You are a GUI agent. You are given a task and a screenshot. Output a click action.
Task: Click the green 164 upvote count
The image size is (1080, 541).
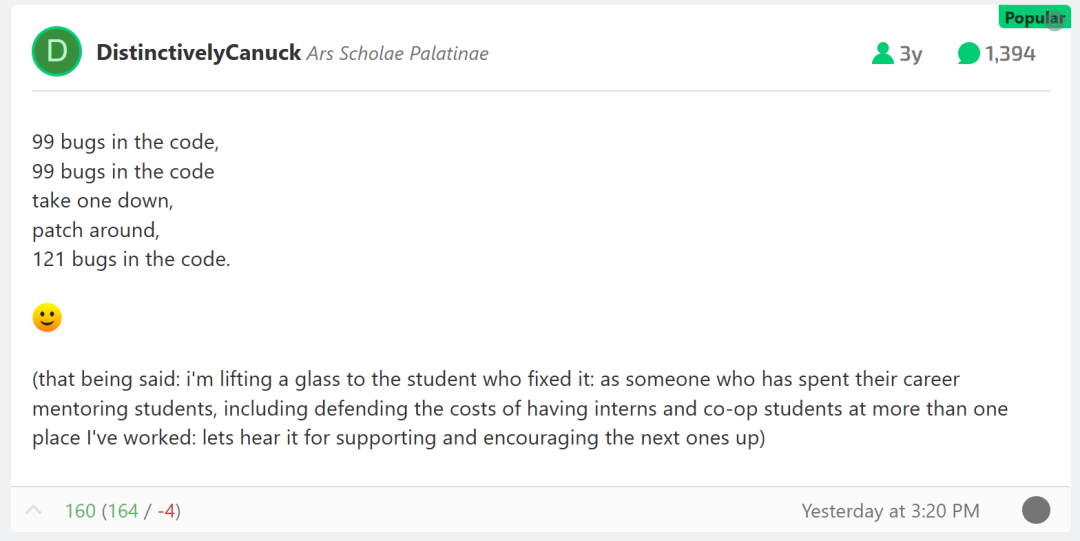coord(123,511)
